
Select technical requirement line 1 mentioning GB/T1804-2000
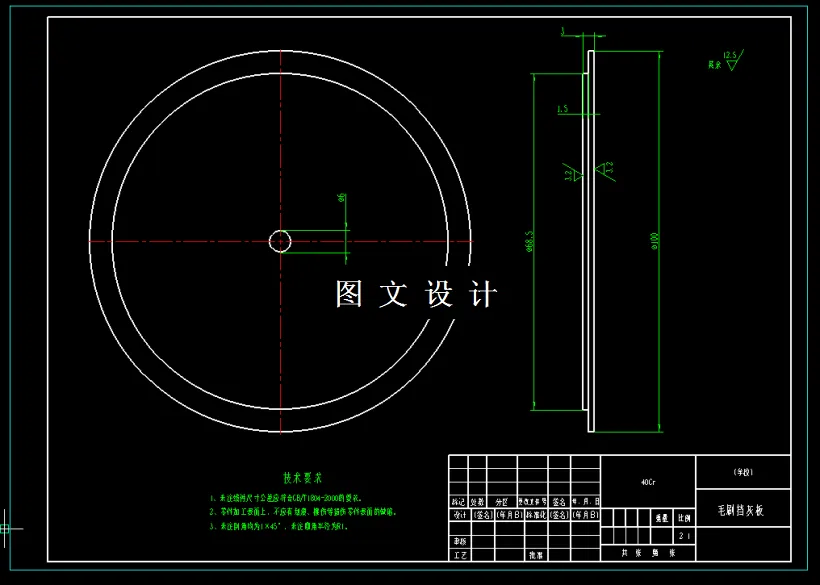click(286, 498)
